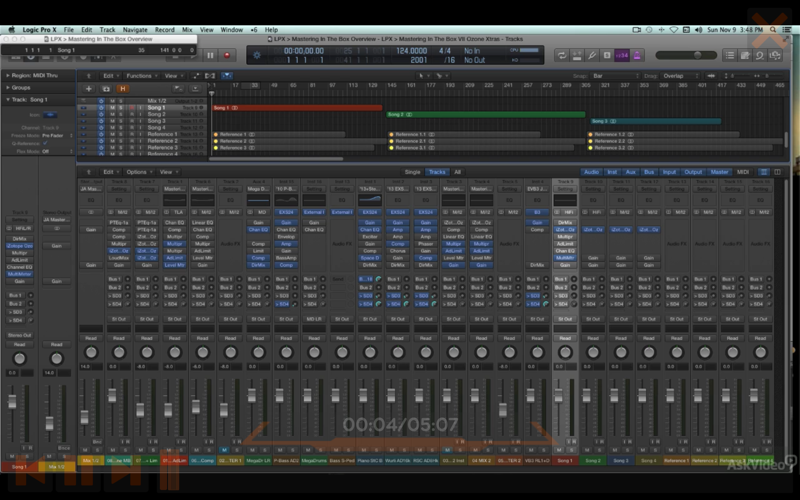Viewport: 800px width, 500px height.
Task: Click the Pause button in transport bar
Action: click(x=211, y=55)
